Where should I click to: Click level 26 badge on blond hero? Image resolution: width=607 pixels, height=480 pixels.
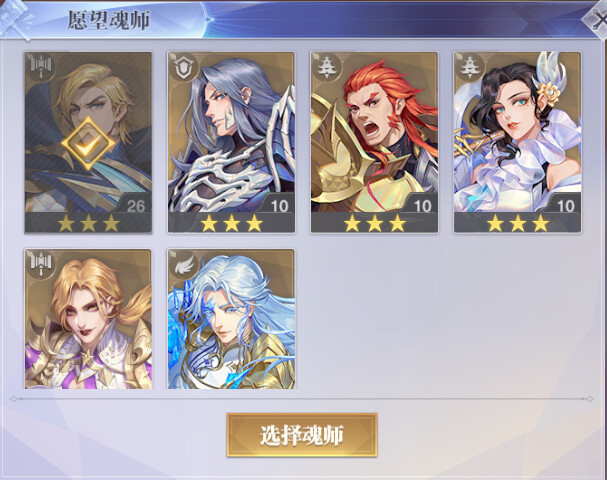(135, 206)
